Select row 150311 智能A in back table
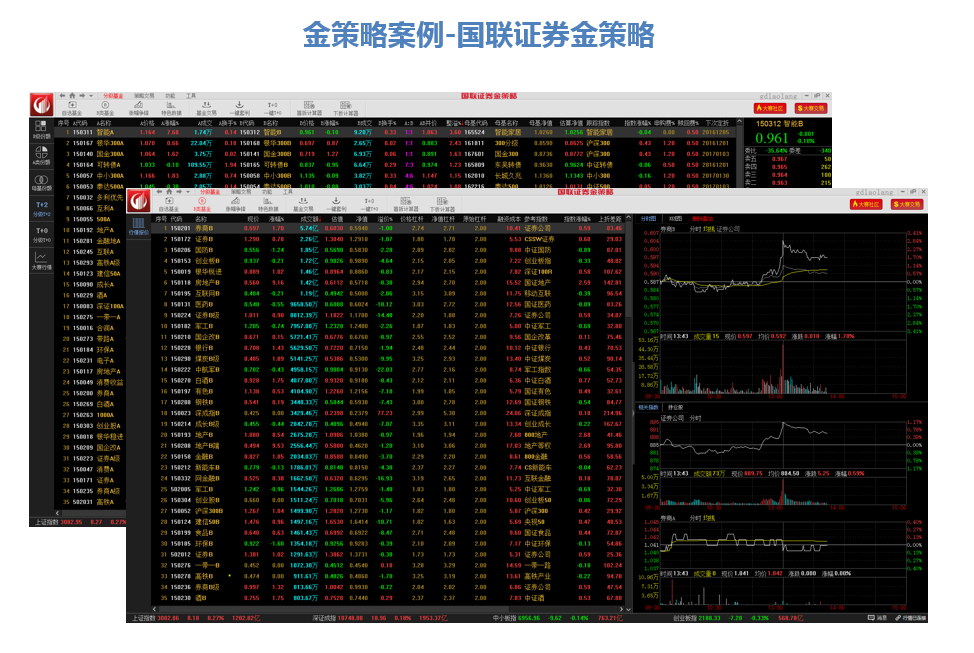The width and height of the screenshot is (974, 653). click(x=396, y=132)
